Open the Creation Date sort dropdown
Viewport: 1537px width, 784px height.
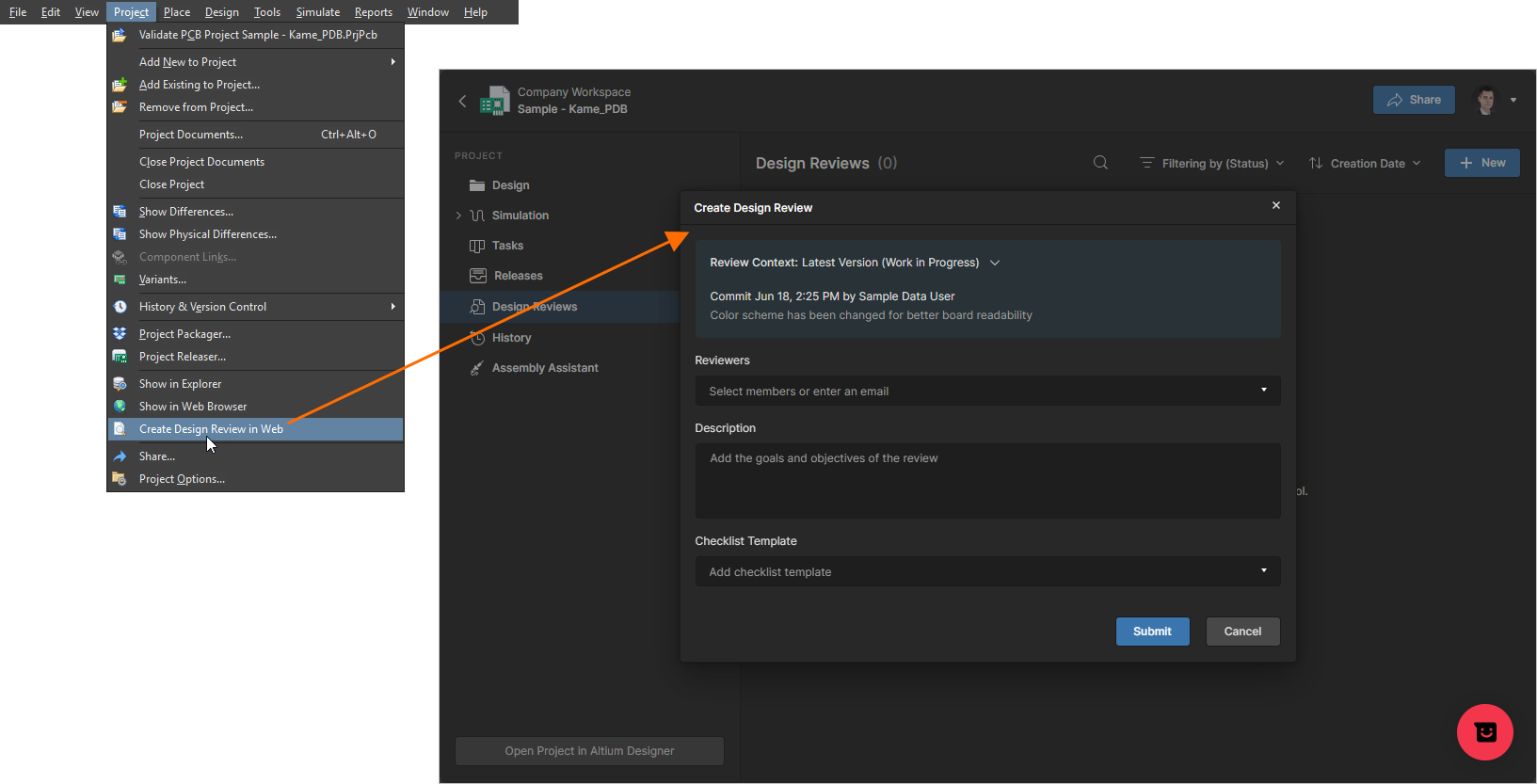[1365, 163]
